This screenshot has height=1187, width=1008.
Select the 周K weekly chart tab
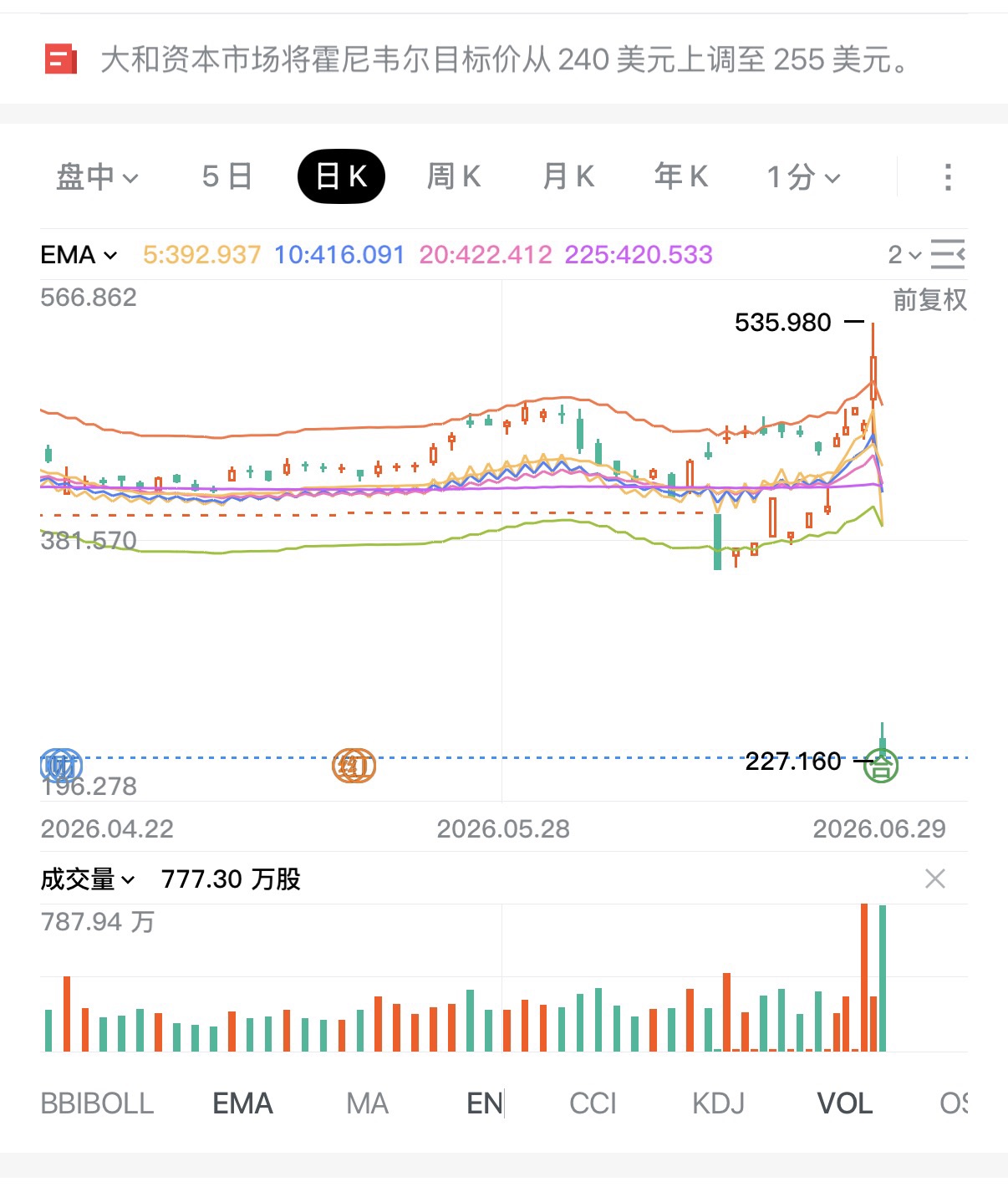[454, 177]
